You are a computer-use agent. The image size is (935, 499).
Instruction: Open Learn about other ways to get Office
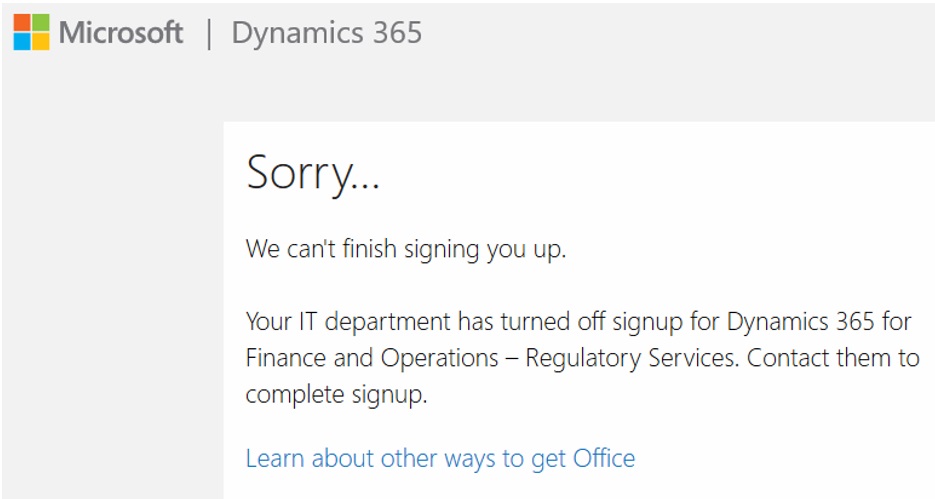tap(440, 459)
